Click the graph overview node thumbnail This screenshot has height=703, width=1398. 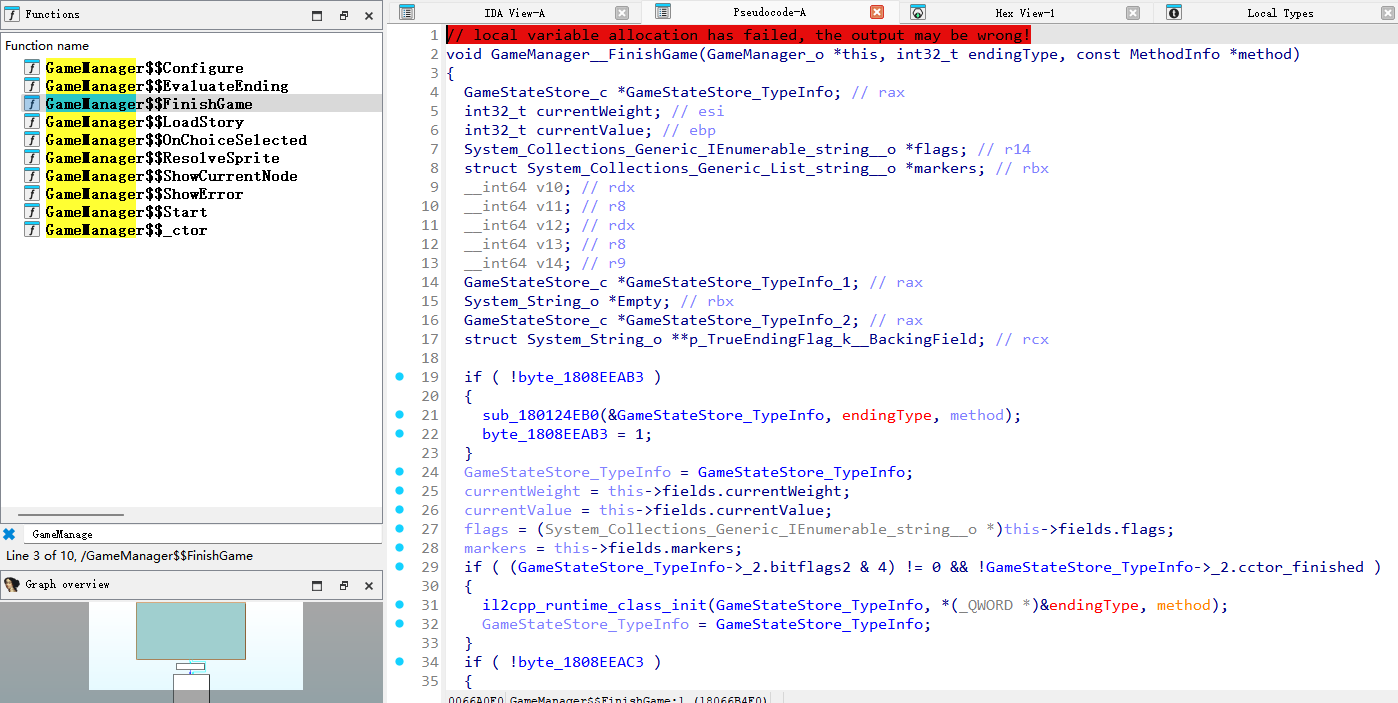(x=190, y=630)
